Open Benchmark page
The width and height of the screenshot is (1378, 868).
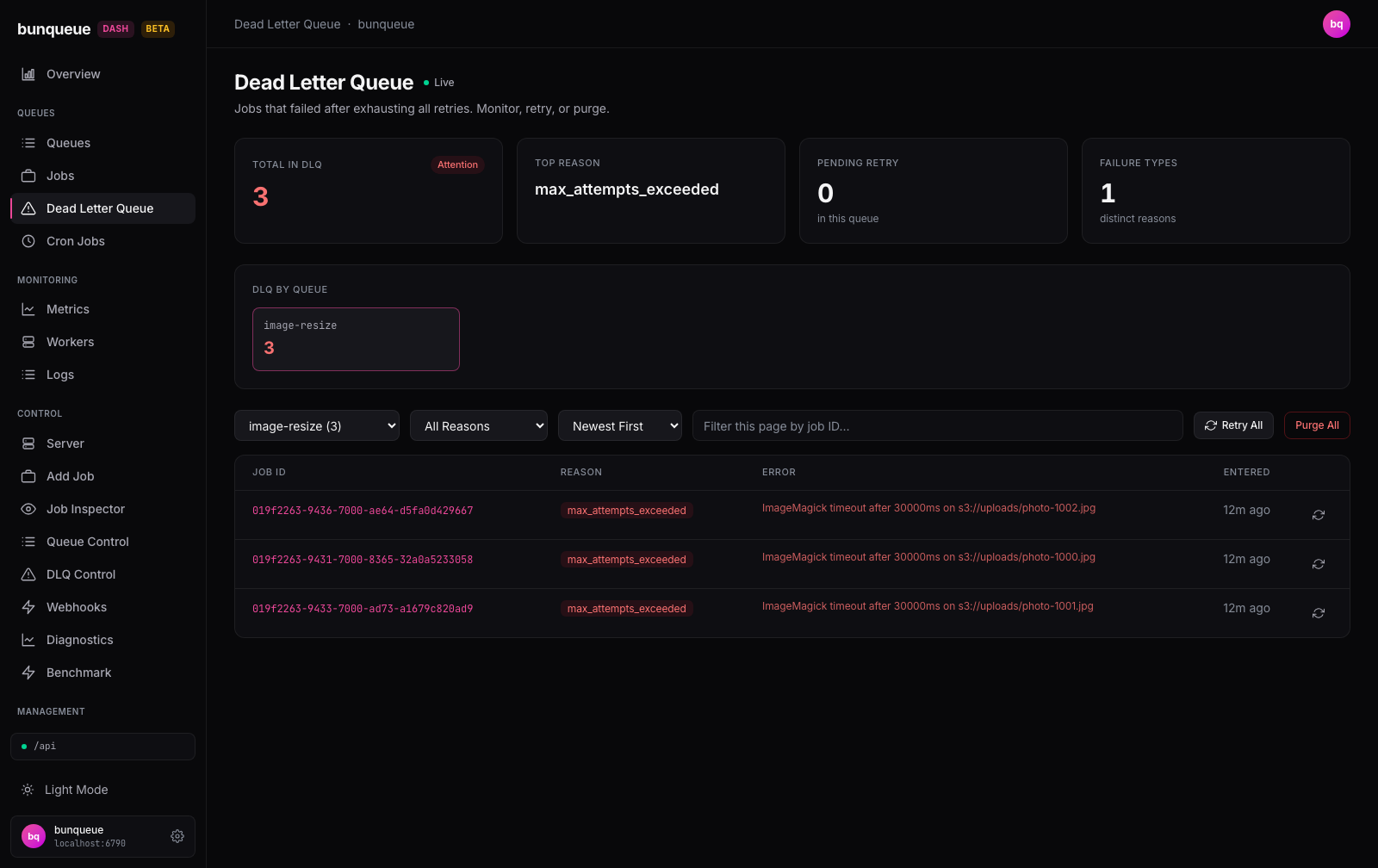coord(102,673)
